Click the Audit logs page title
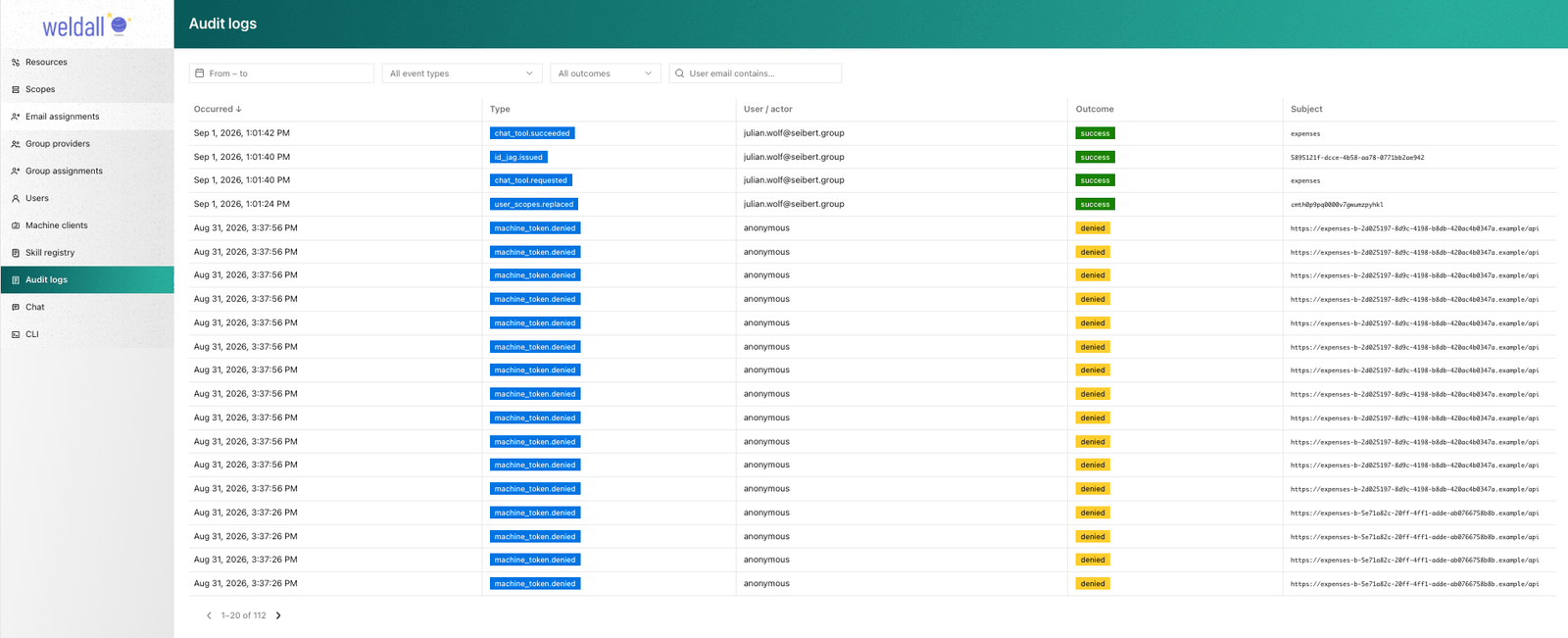The height and width of the screenshot is (638, 1568). point(222,24)
